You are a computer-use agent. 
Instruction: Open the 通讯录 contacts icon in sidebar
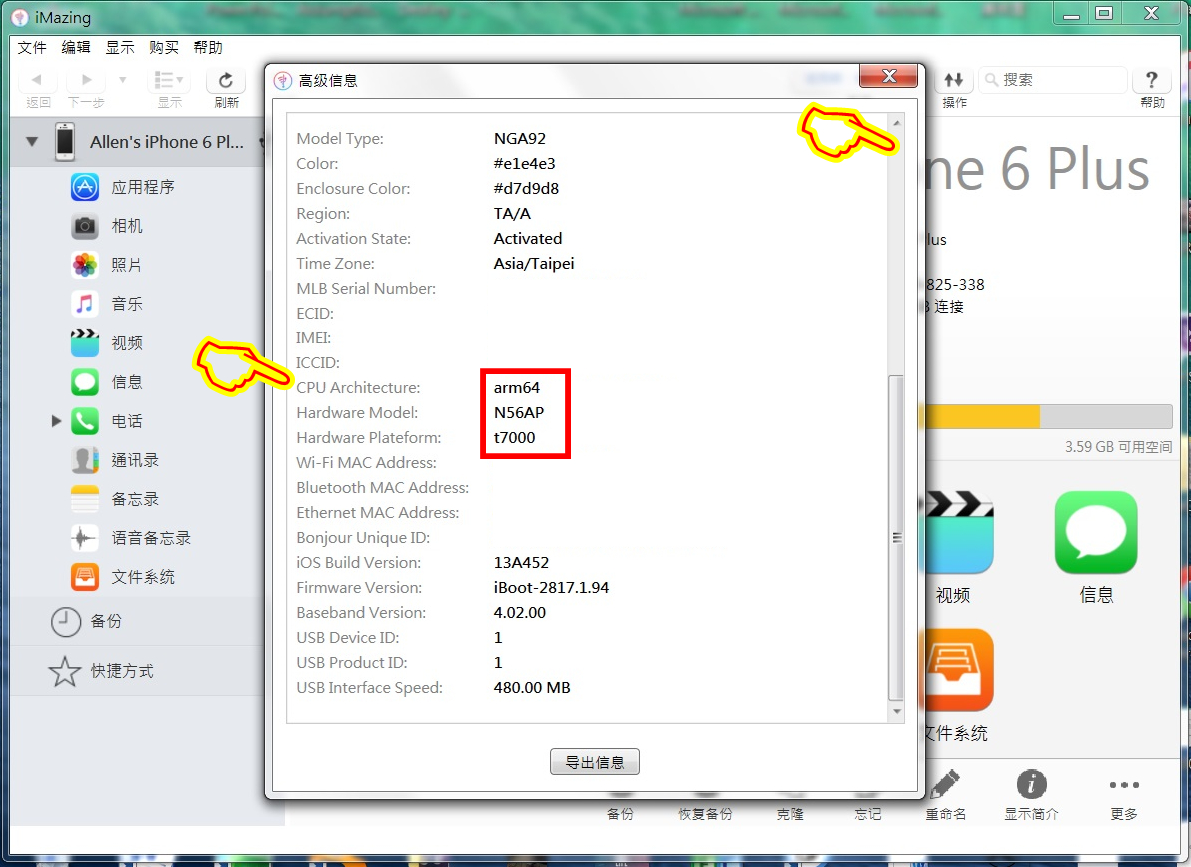tap(84, 460)
